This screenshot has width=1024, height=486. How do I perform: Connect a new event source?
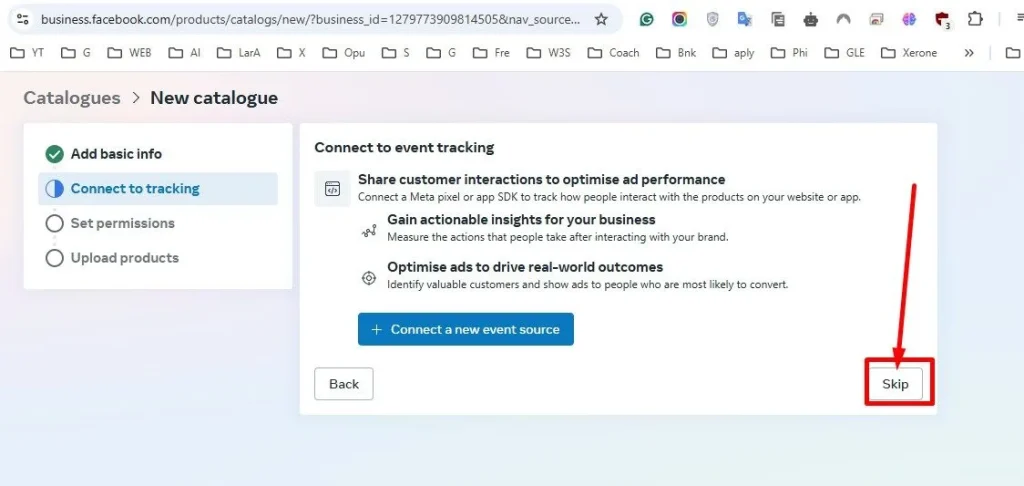(466, 329)
